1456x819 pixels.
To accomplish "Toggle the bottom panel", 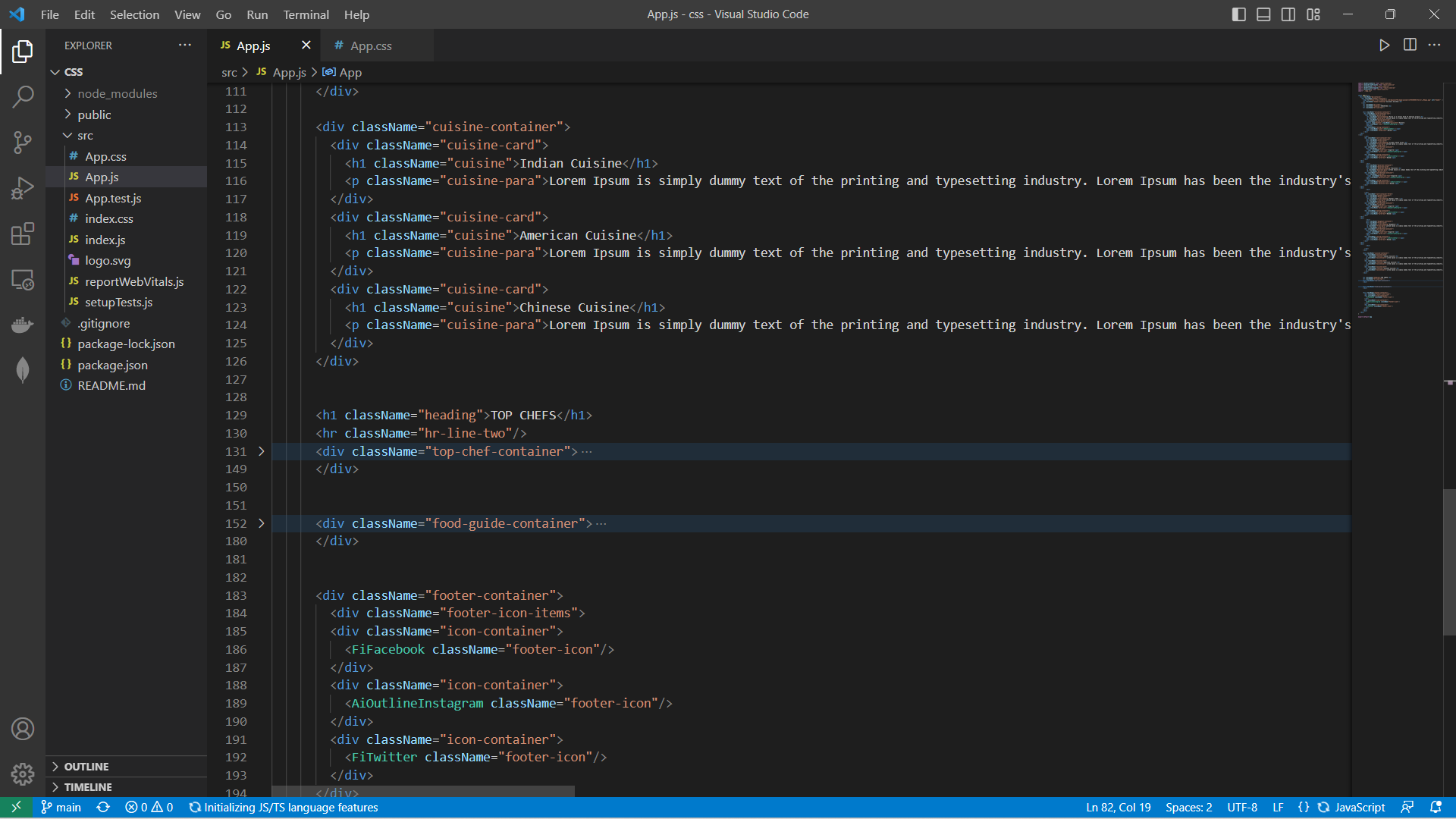I will (x=1263, y=14).
